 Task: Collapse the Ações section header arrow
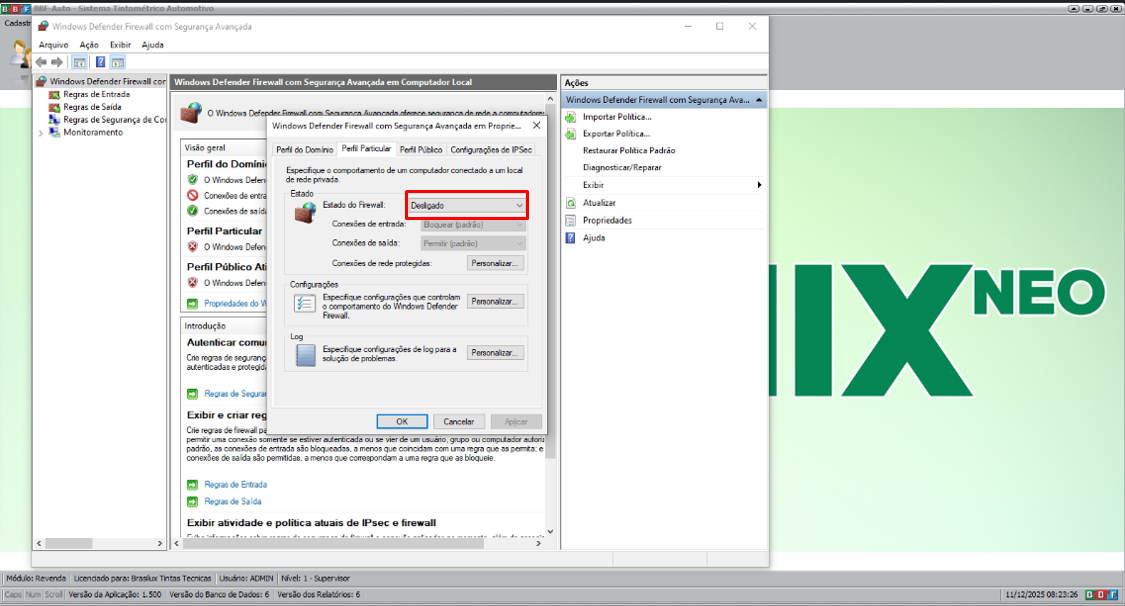click(x=759, y=100)
